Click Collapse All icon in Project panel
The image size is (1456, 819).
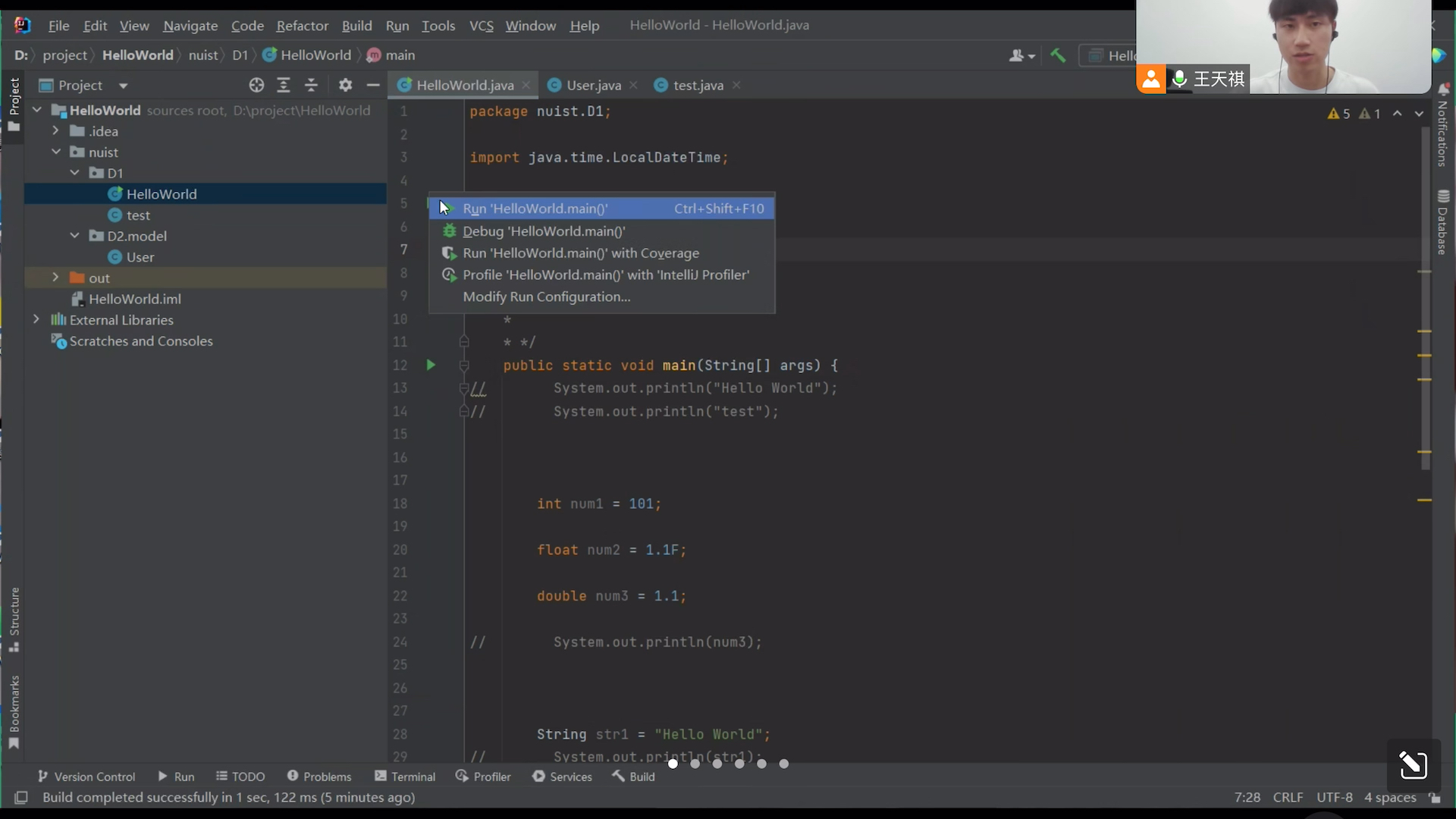point(311,85)
